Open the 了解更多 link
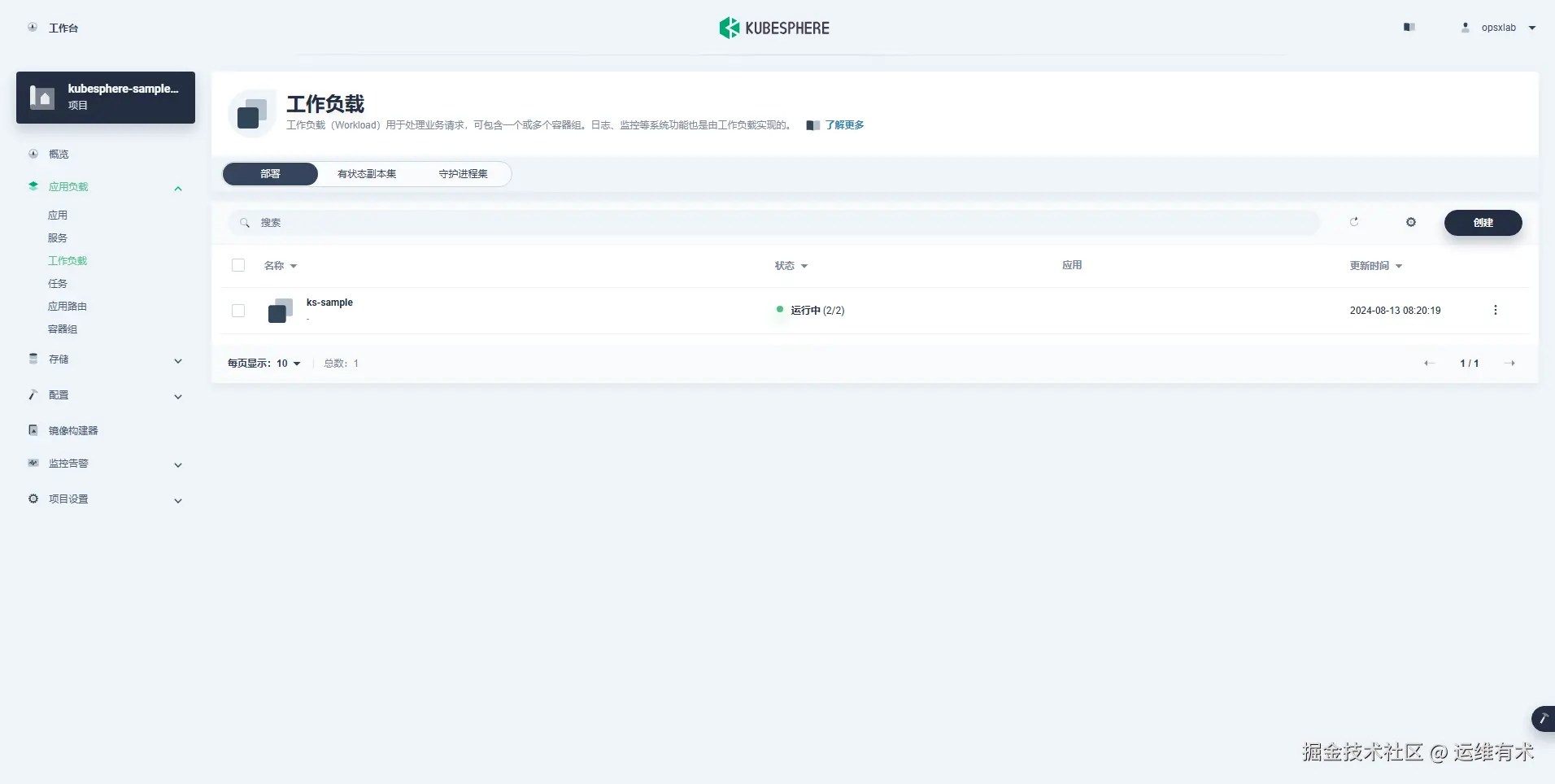 pyautogui.click(x=846, y=124)
